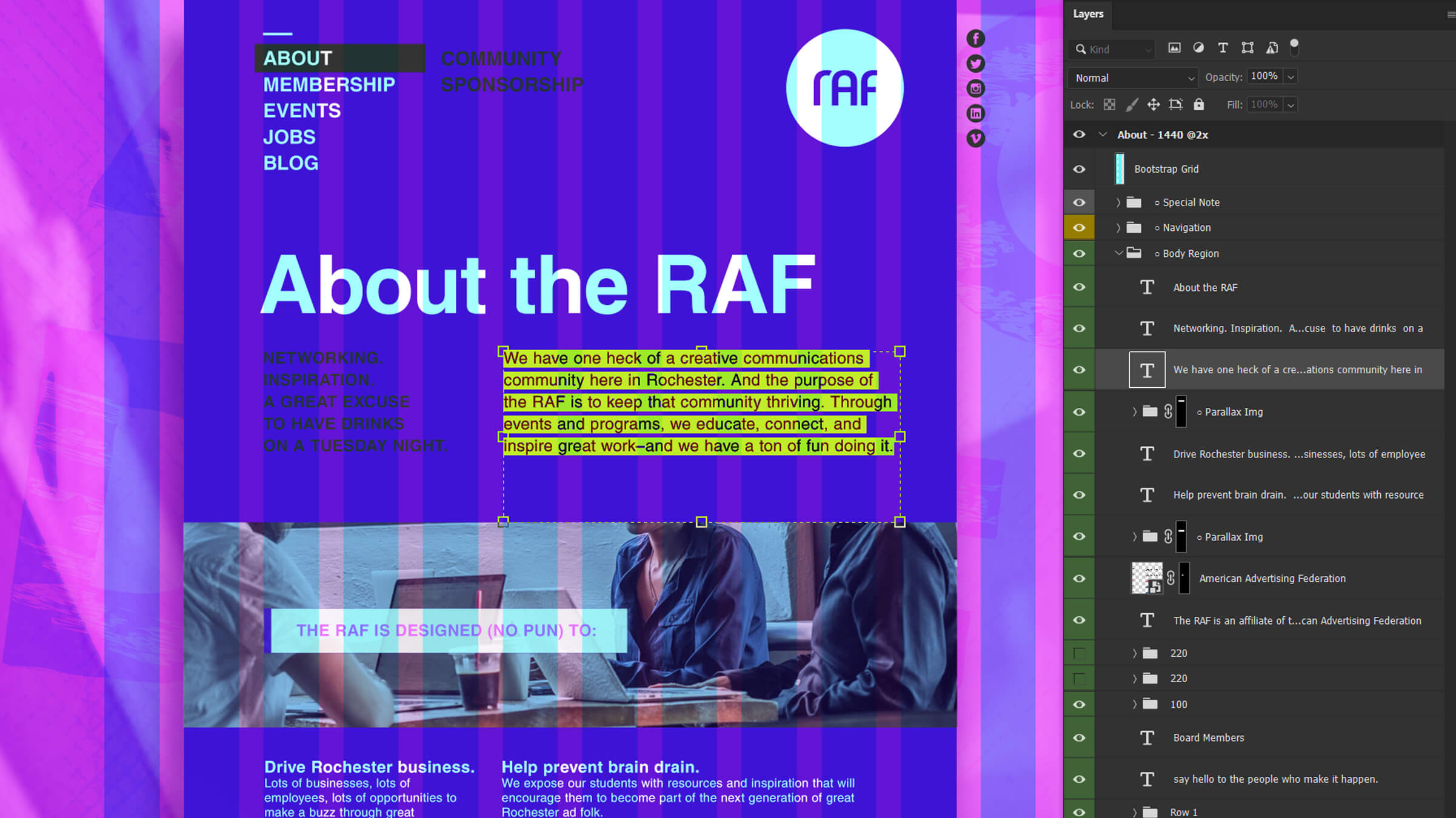Click the Opacity 100% value field

pos(1264,76)
